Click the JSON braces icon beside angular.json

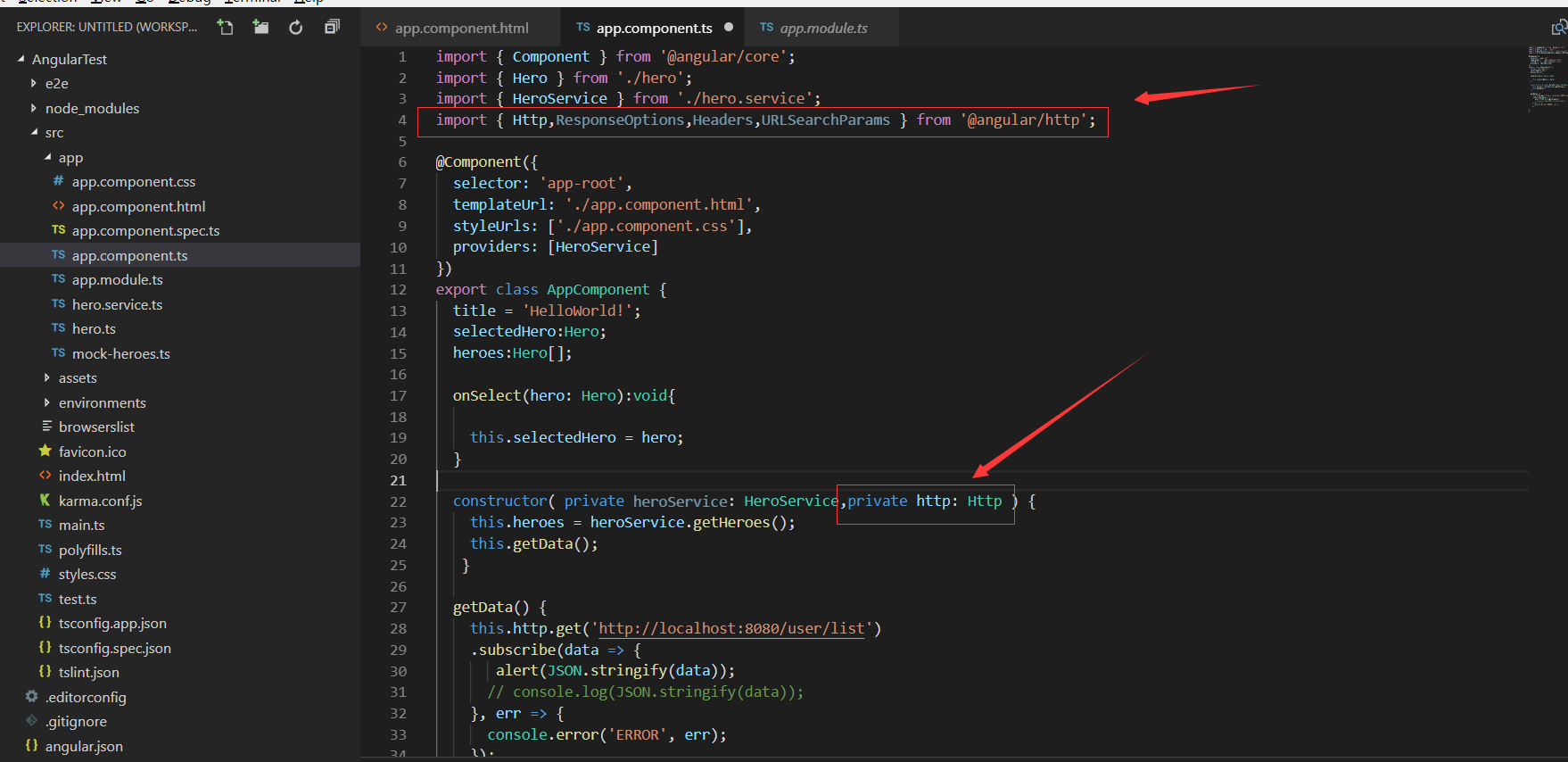pos(31,746)
